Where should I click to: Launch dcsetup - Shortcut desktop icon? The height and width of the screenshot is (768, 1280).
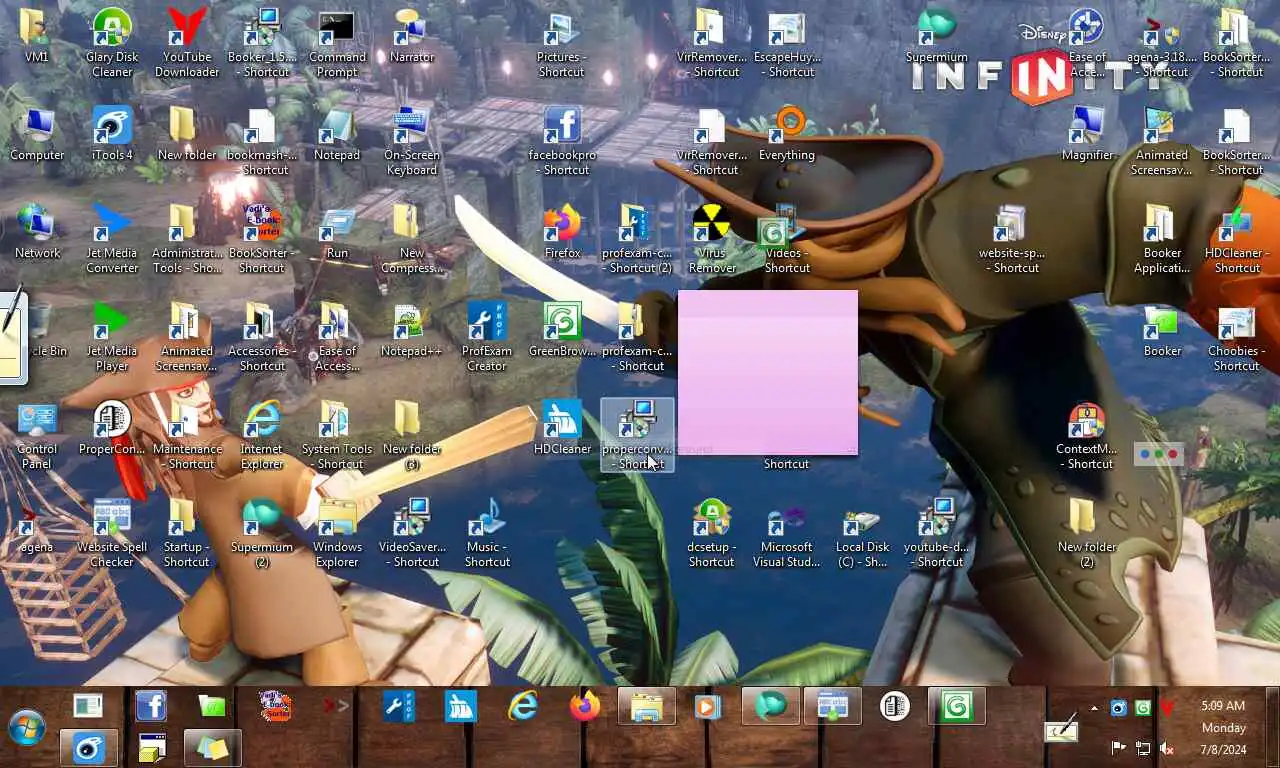(712, 533)
